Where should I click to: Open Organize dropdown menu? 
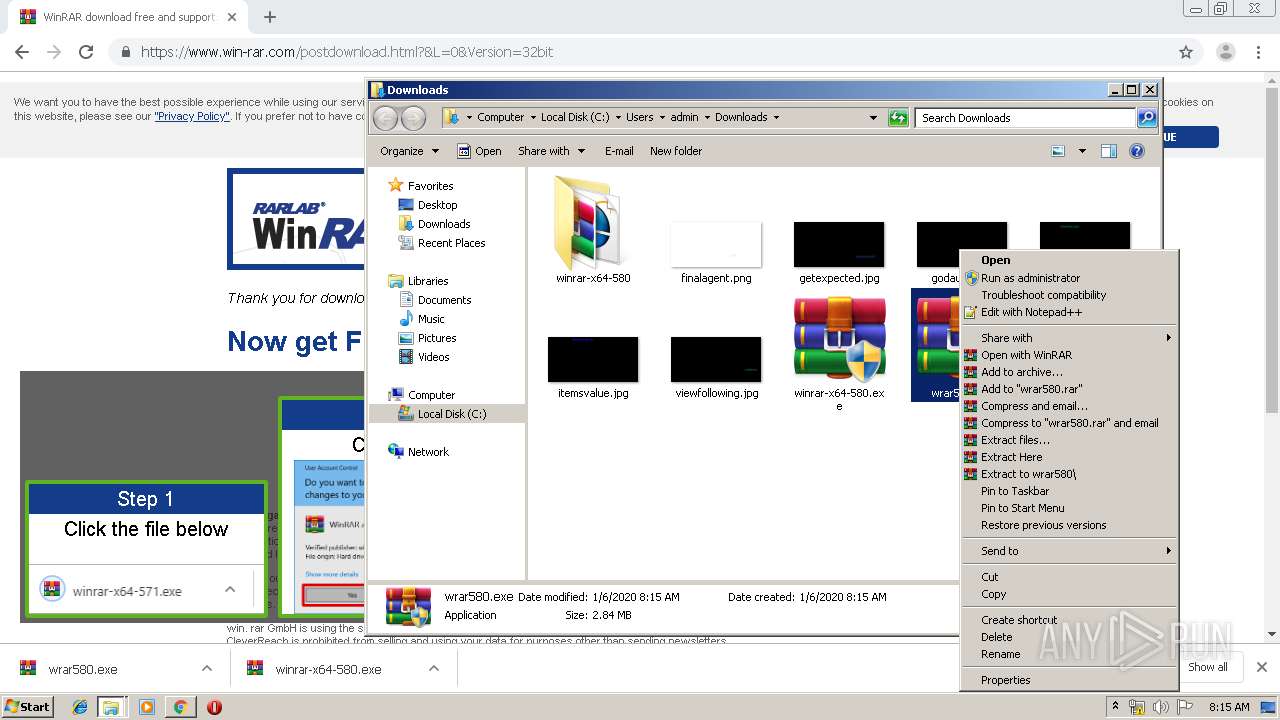409,151
